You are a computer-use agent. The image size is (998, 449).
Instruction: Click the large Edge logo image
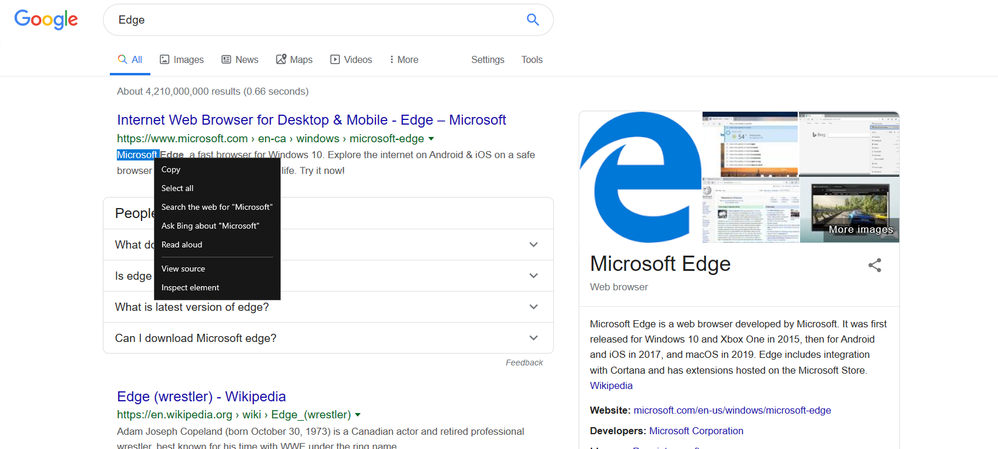[x=640, y=177]
